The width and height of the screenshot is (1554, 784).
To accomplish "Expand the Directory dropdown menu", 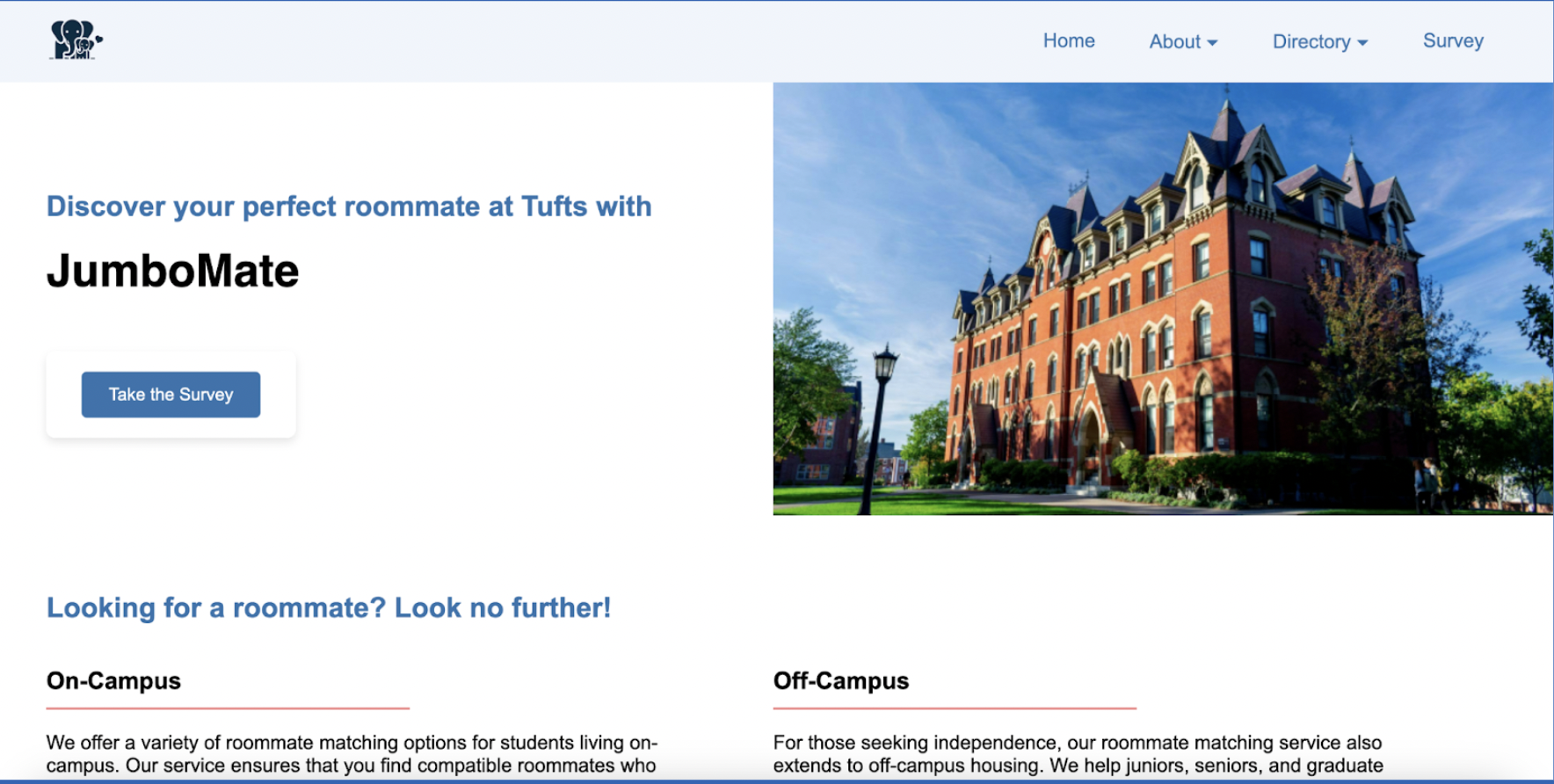I will (1320, 41).
